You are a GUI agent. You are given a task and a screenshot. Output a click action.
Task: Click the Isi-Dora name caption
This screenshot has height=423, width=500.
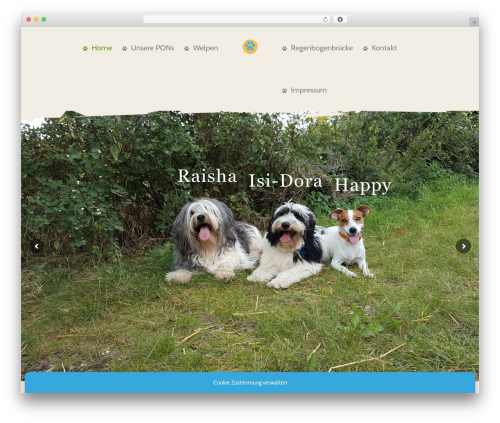click(x=286, y=181)
